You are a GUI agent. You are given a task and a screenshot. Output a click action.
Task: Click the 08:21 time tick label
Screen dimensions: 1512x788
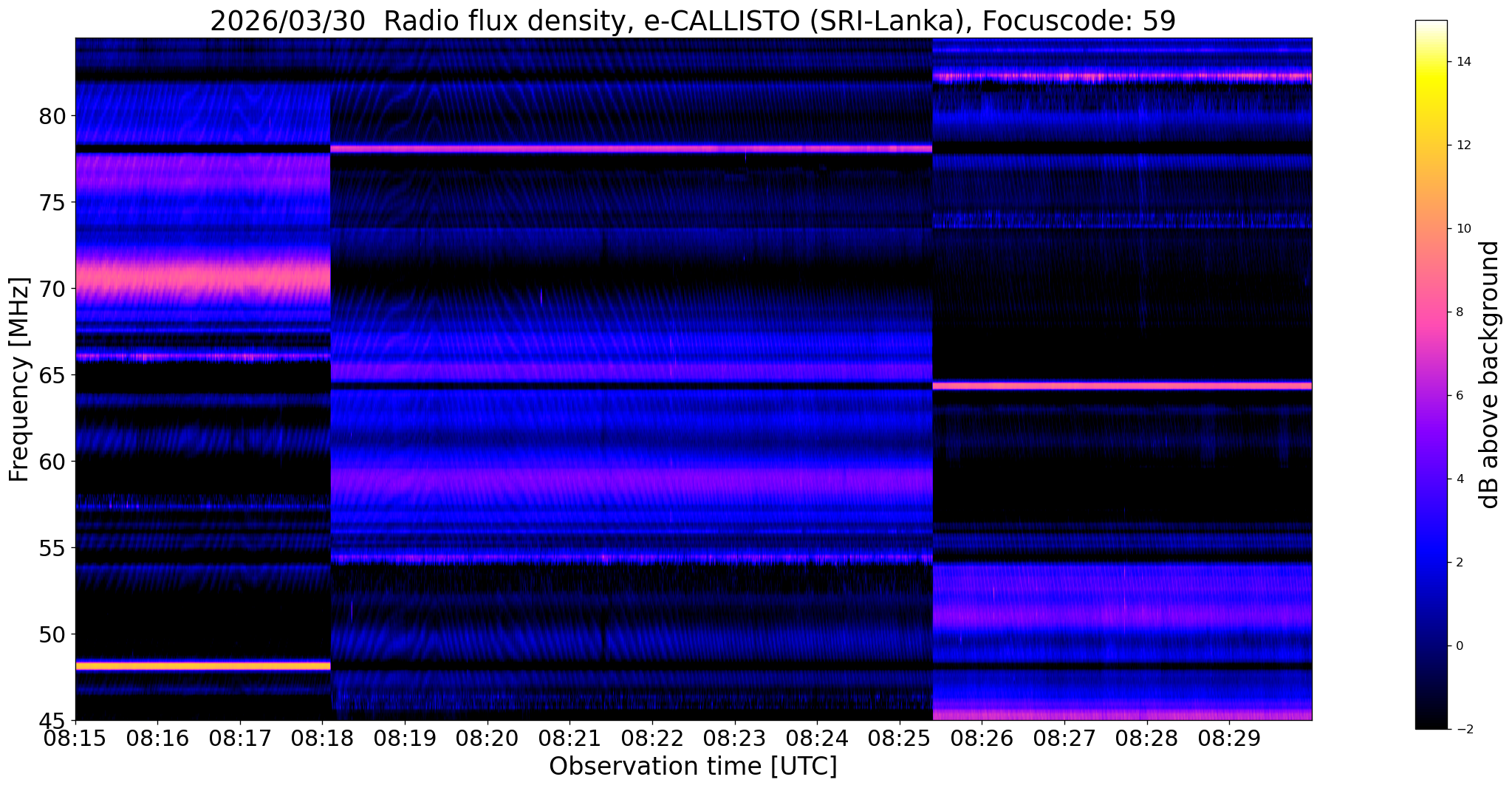(569, 737)
